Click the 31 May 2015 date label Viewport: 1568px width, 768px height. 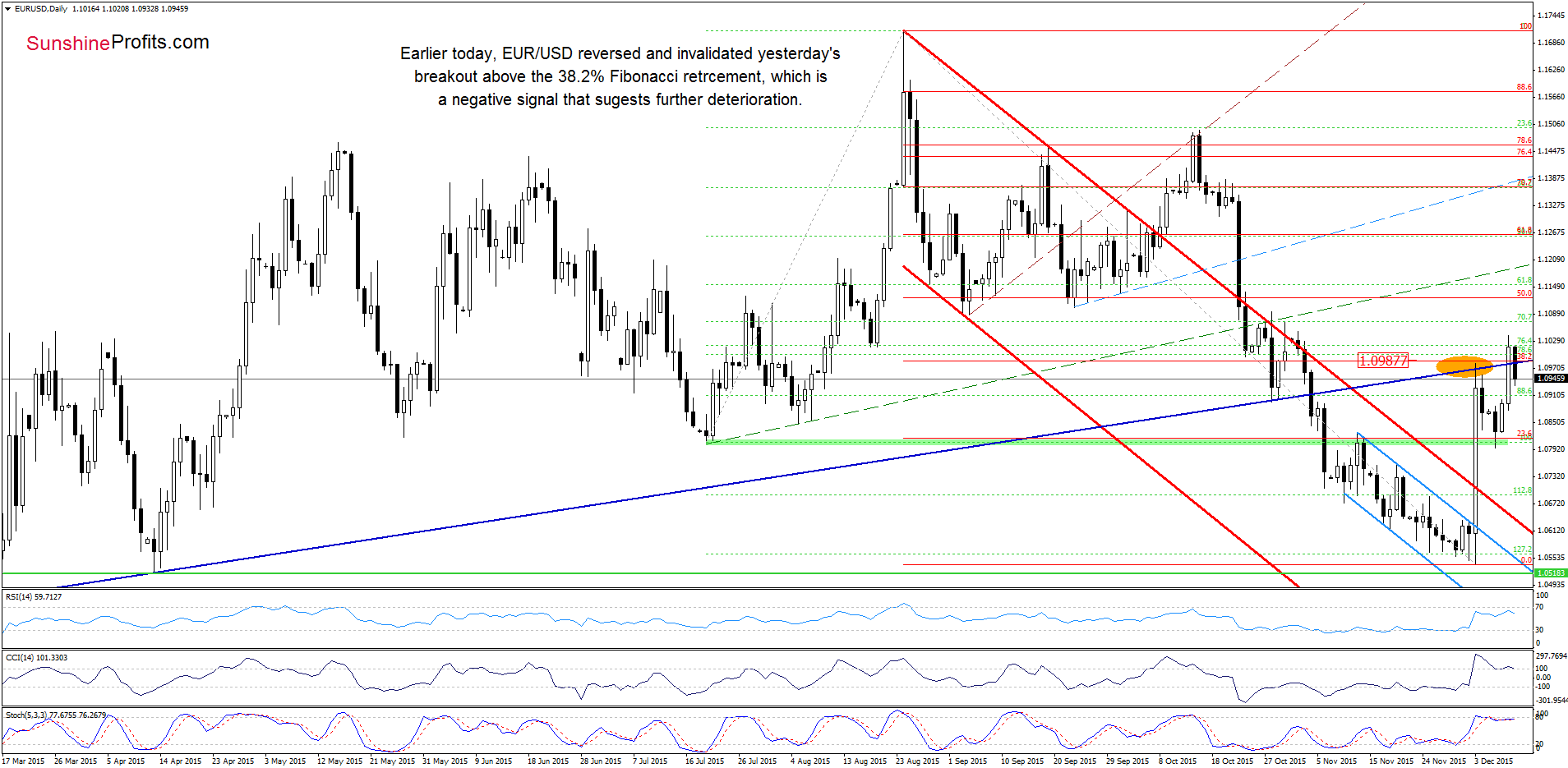point(445,761)
